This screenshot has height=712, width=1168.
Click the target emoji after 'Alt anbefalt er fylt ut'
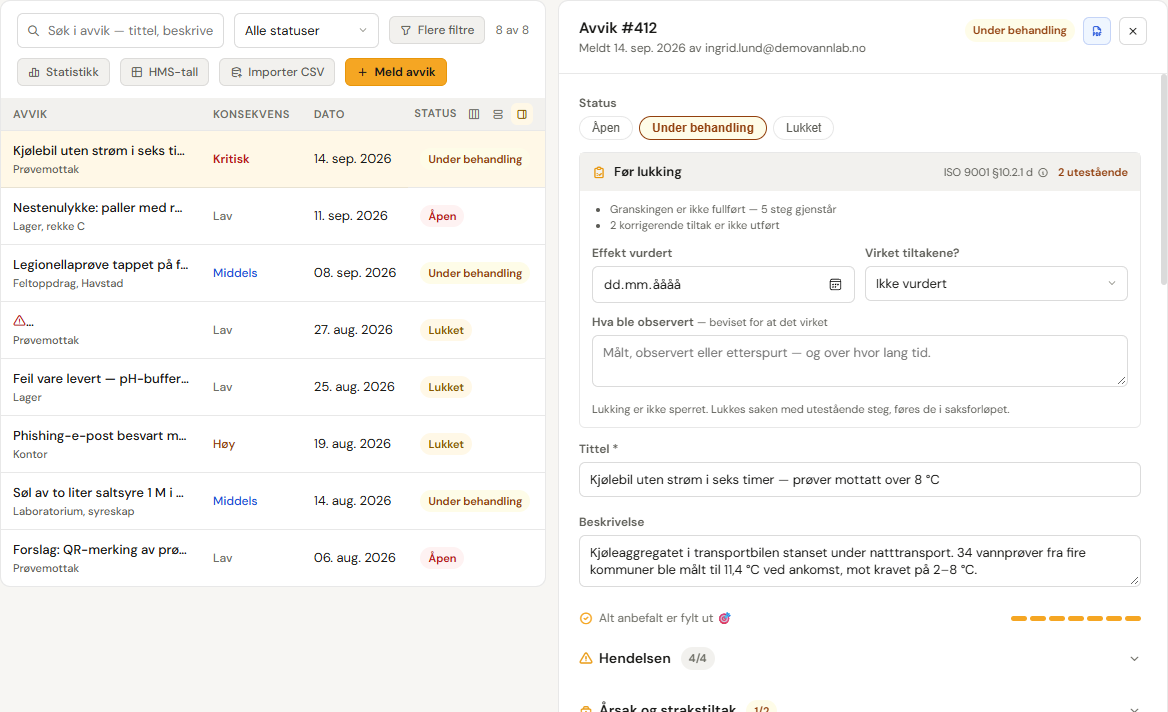pyautogui.click(x=724, y=618)
